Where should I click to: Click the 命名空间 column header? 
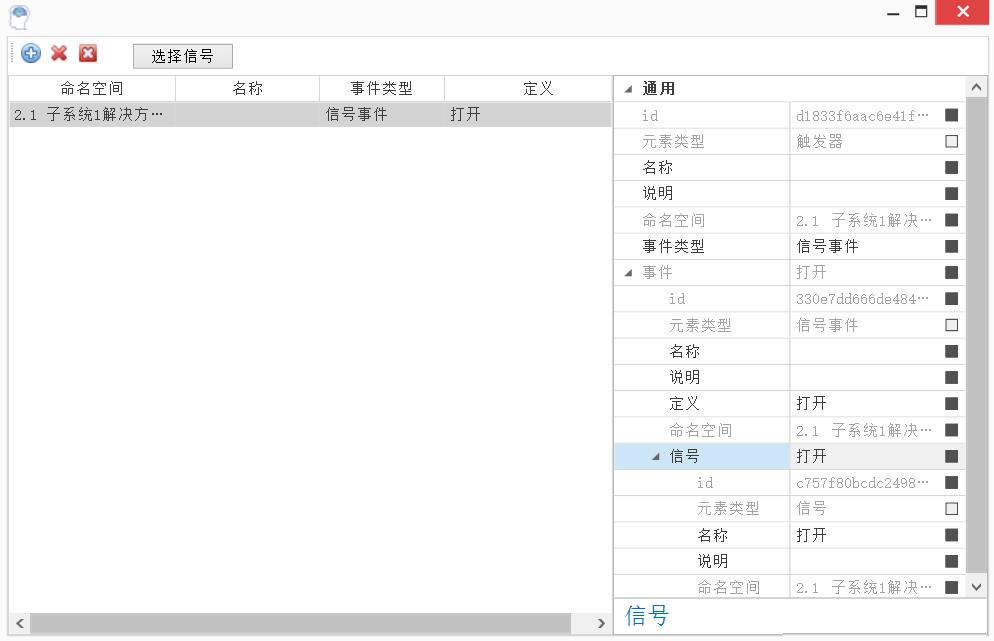click(92, 88)
